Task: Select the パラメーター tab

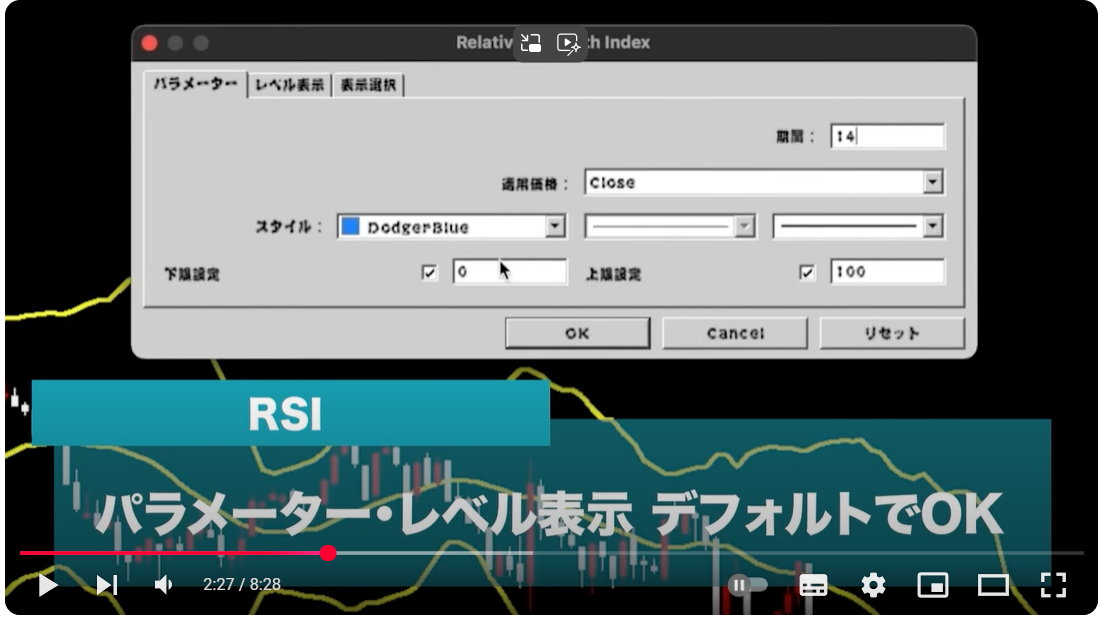Action: tap(196, 85)
